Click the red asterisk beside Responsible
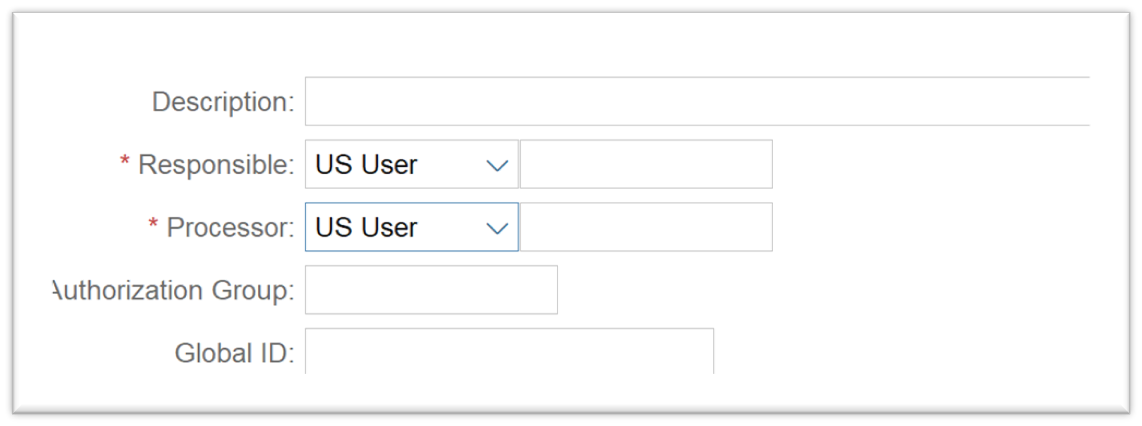The image size is (1142, 426). 125,163
